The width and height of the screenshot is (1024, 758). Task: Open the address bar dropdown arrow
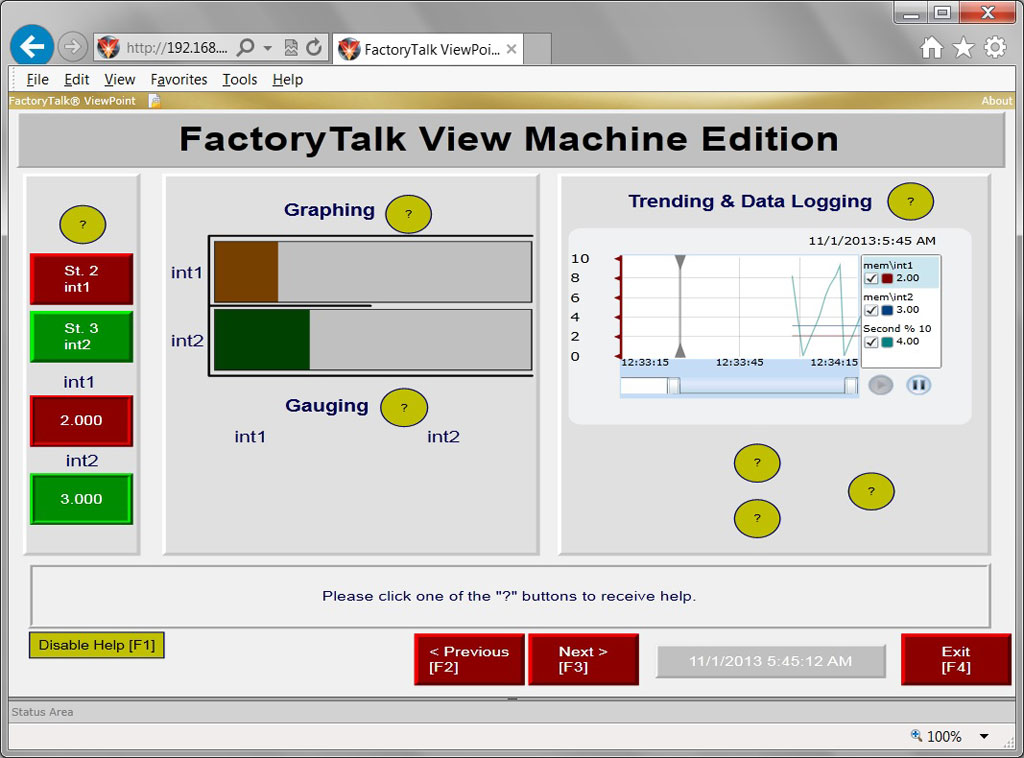[268, 48]
